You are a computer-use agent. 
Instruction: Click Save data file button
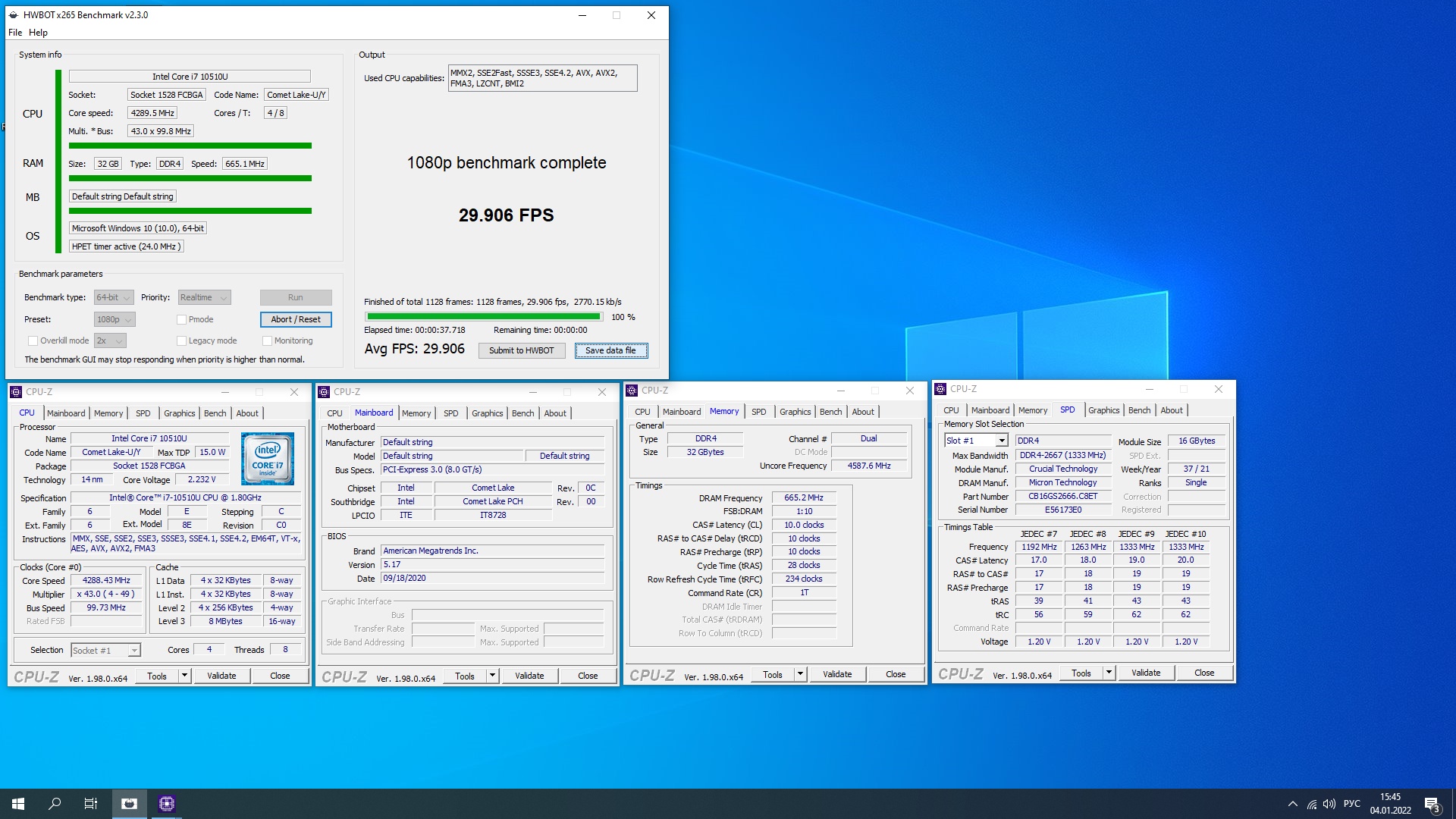pyautogui.click(x=610, y=351)
